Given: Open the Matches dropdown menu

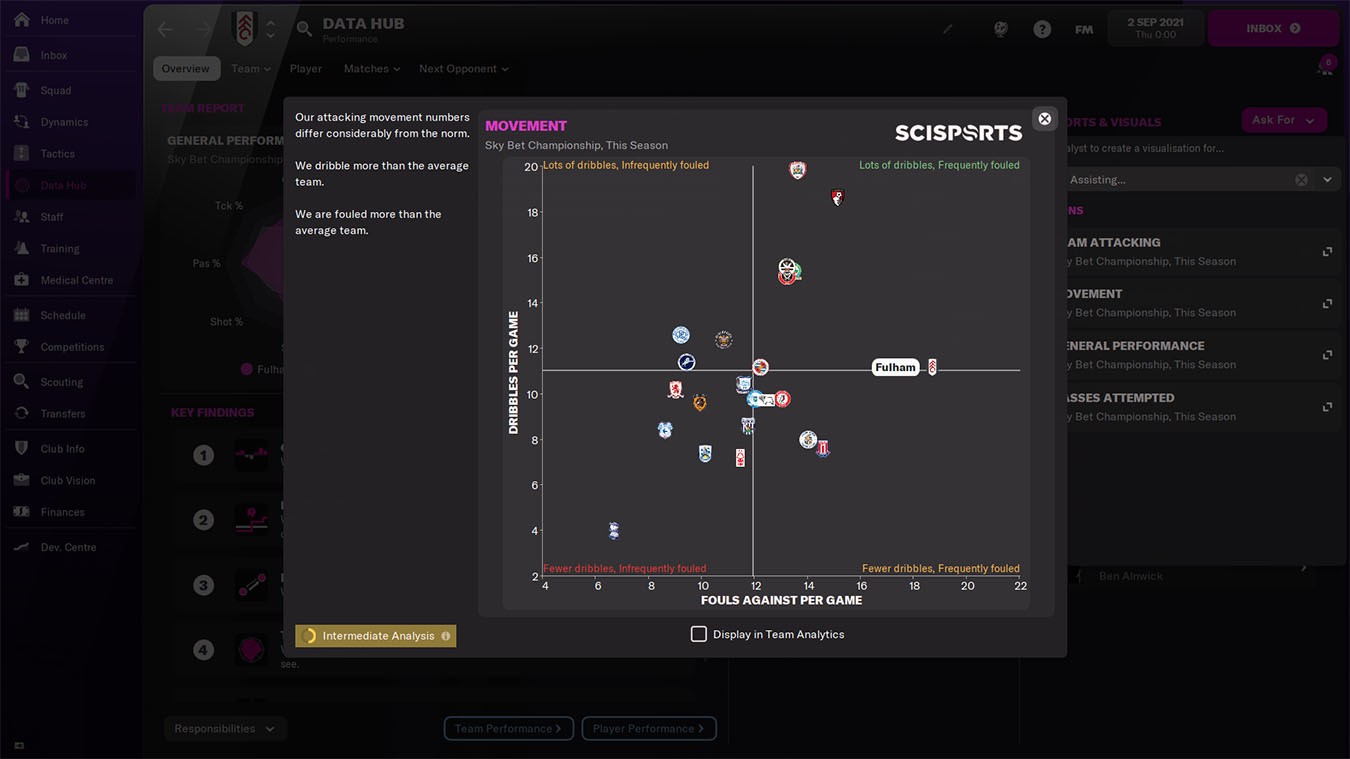Looking at the screenshot, I should [371, 69].
